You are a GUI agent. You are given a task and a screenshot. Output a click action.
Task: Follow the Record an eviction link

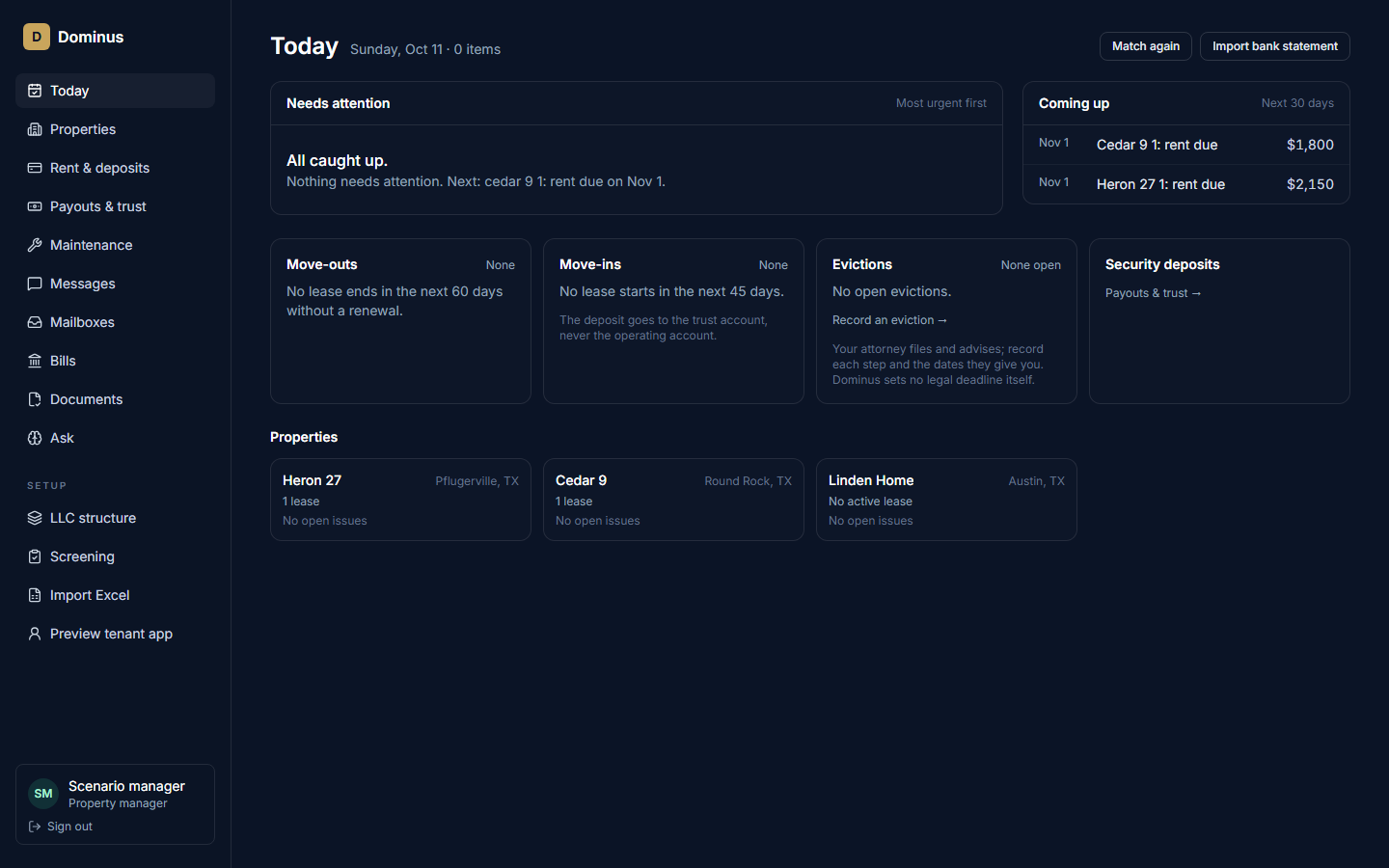coord(889,320)
